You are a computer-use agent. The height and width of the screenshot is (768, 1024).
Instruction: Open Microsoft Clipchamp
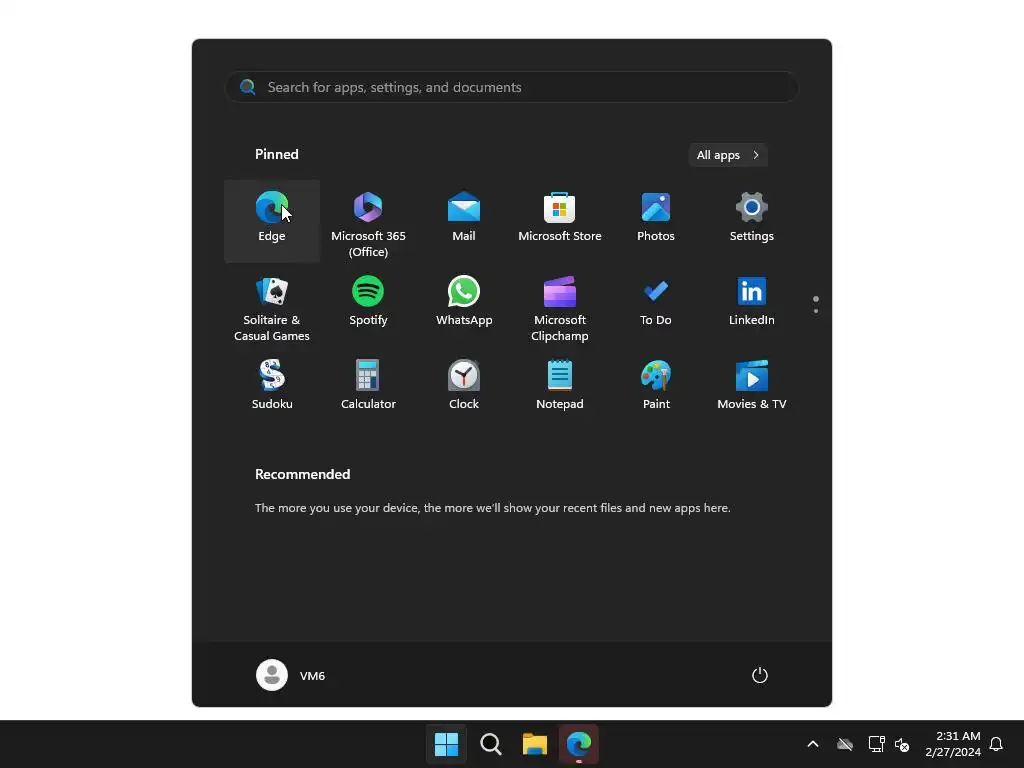tap(560, 306)
